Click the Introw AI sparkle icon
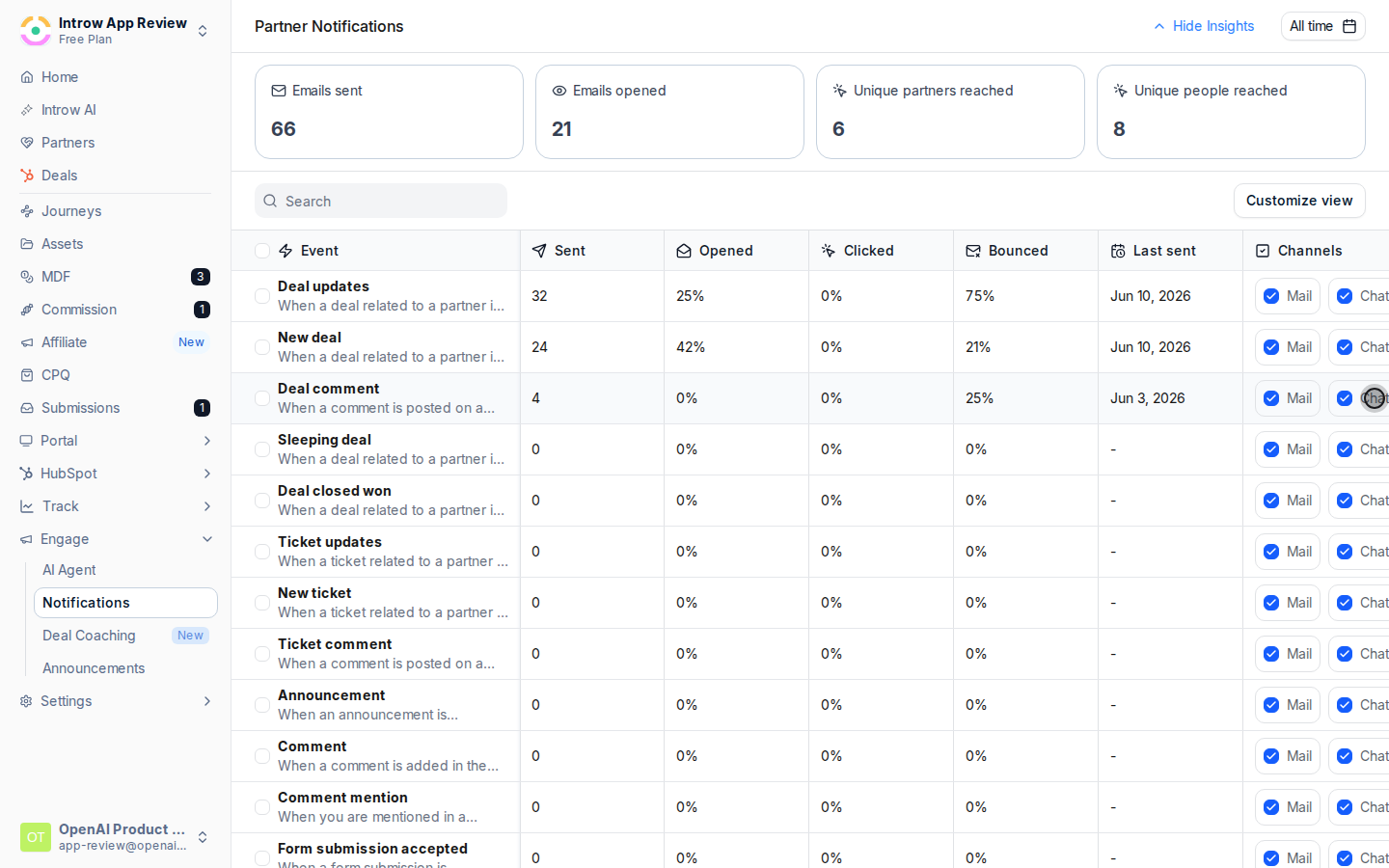Image resolution: width=1389 pixels, height=868 pixels. (27, 110)
